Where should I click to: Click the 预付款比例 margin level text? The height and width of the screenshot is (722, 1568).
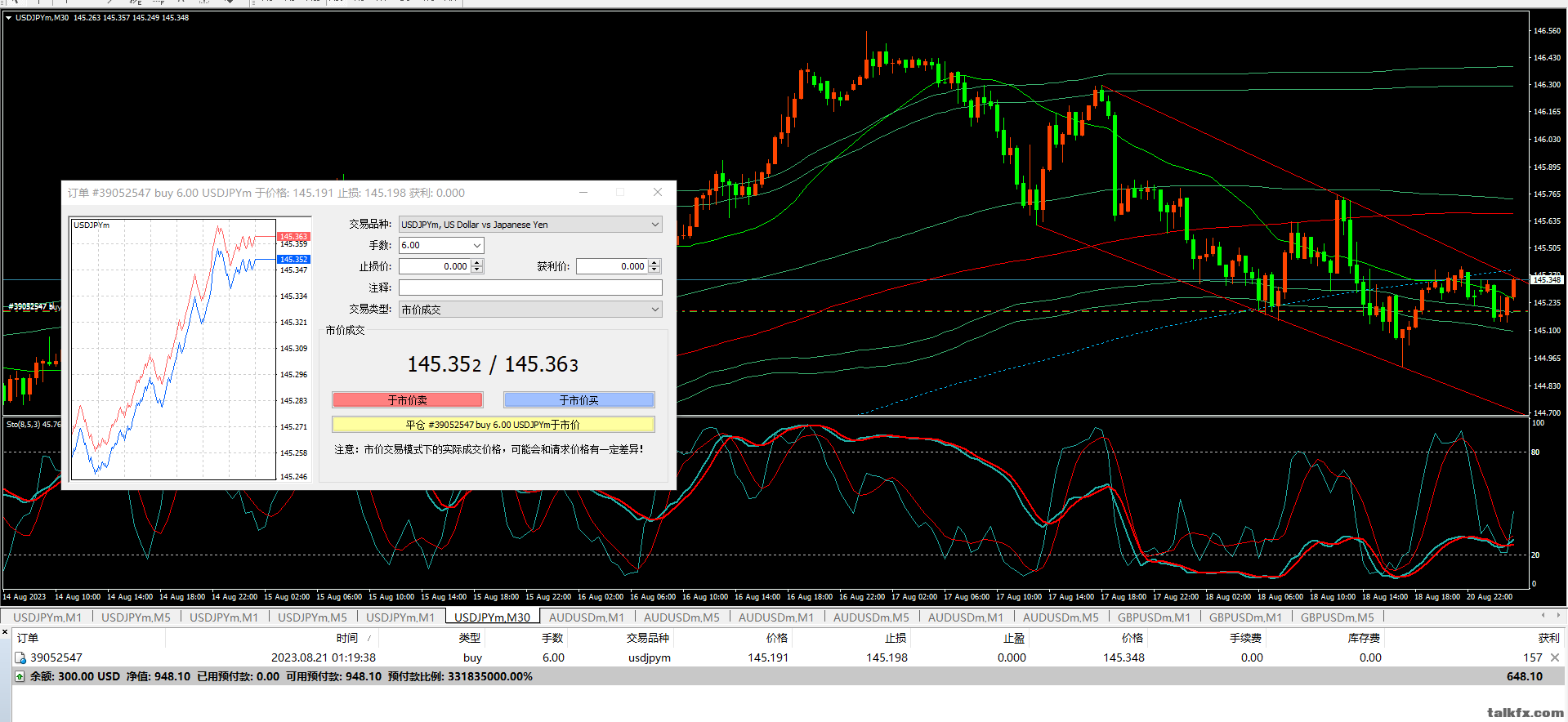[460, 676]
